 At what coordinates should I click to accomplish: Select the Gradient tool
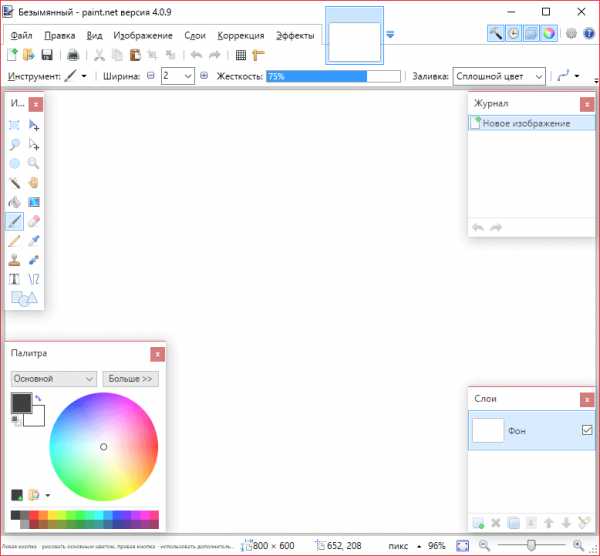pyautogui.click(x=34, y=202)
